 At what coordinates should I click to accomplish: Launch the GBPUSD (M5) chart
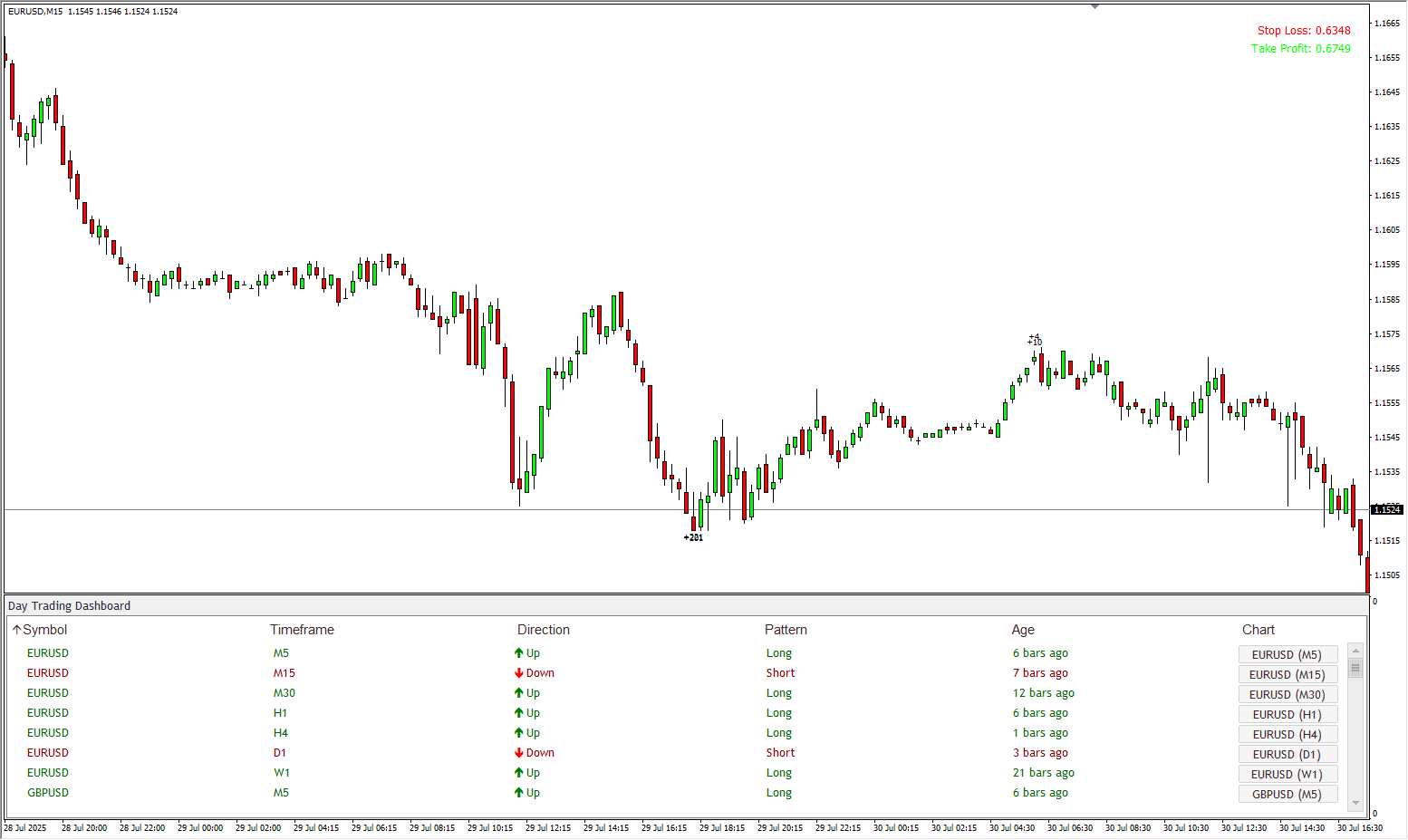[x=1287, y=794]
